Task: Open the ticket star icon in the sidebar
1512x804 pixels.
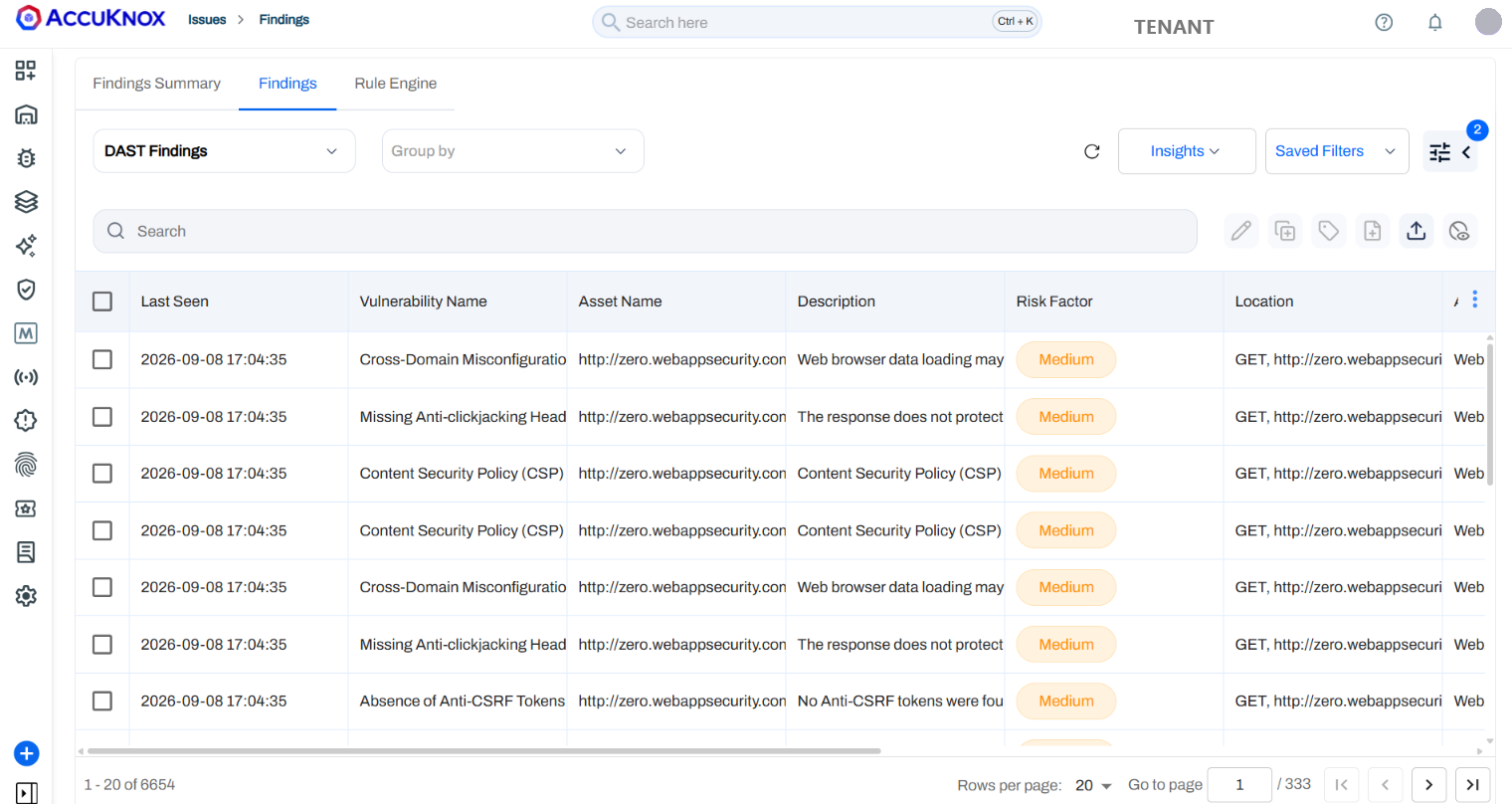Action: (26, 508)
